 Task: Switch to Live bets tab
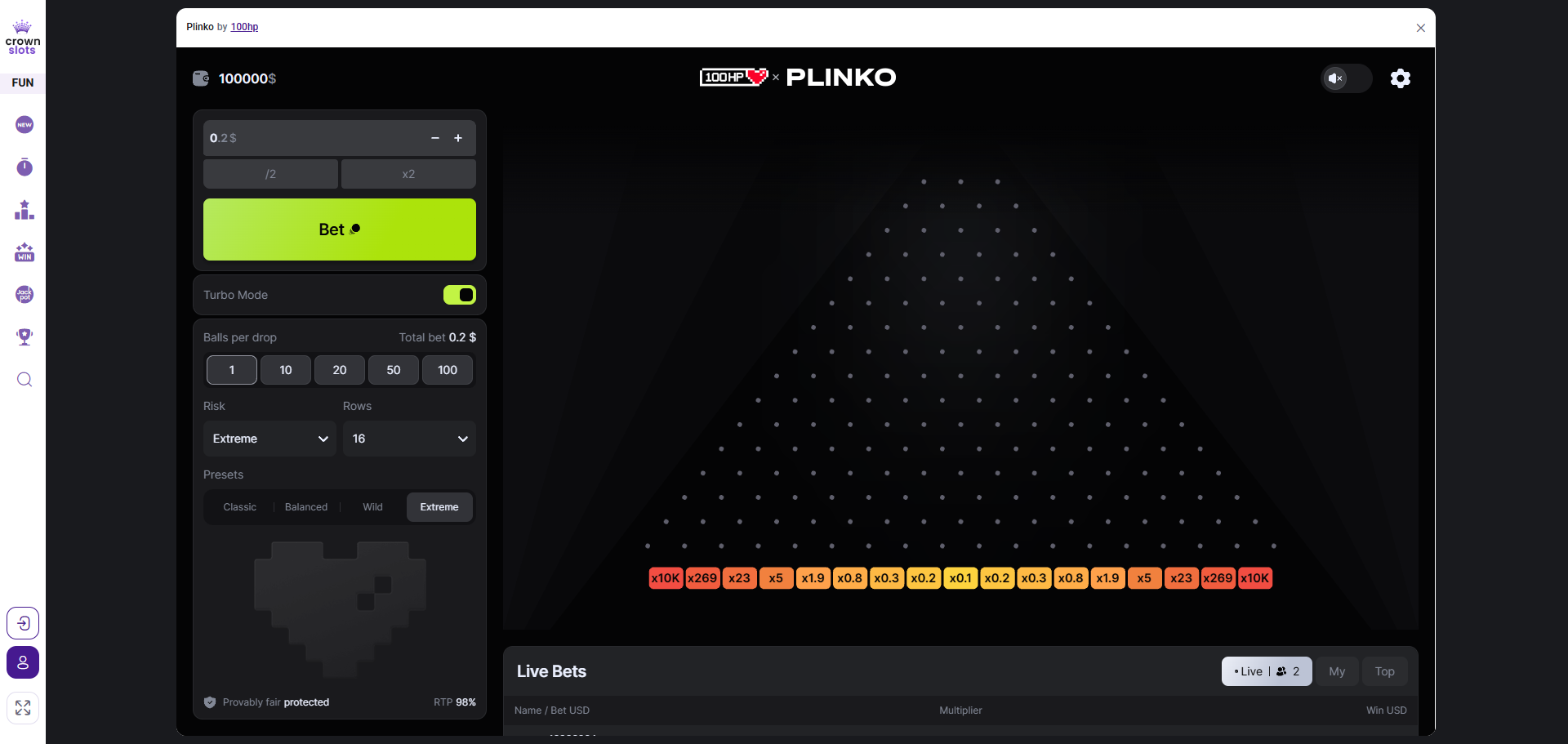[x=1267, y=671]
